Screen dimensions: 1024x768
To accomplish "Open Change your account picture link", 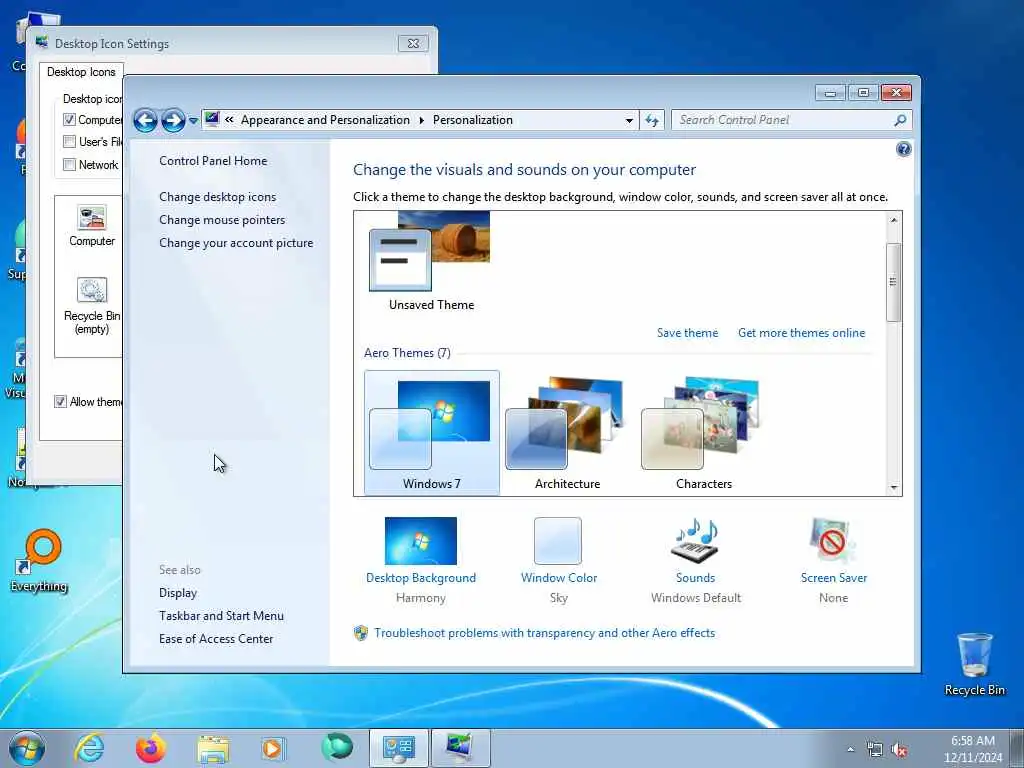I will coord(236,243).
